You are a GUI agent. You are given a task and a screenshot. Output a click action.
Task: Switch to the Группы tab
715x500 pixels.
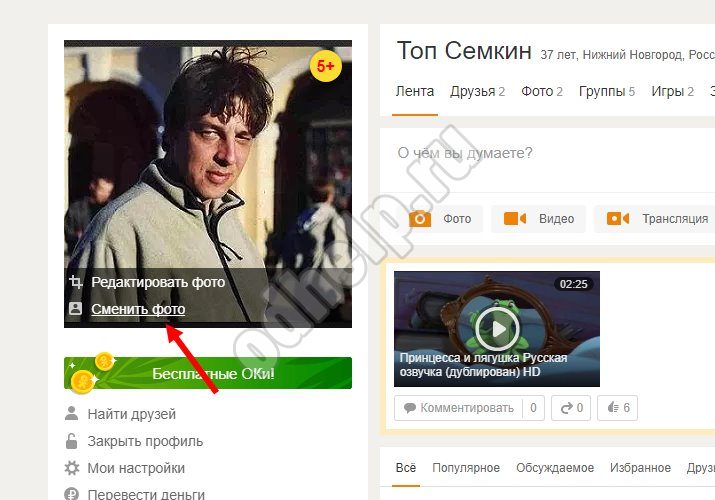point(607,91)
